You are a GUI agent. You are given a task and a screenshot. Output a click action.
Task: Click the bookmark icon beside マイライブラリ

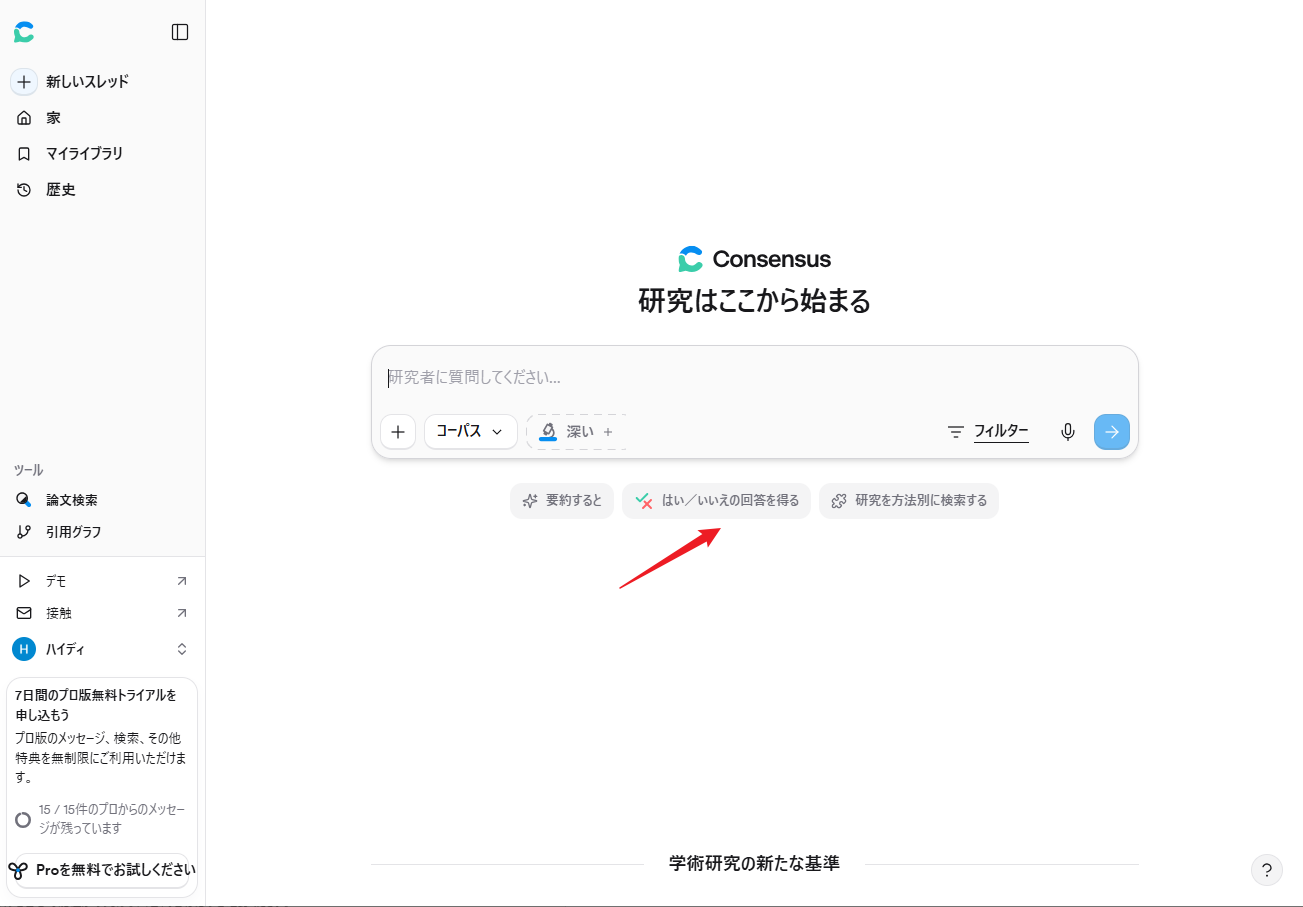[x=24, y=154]
